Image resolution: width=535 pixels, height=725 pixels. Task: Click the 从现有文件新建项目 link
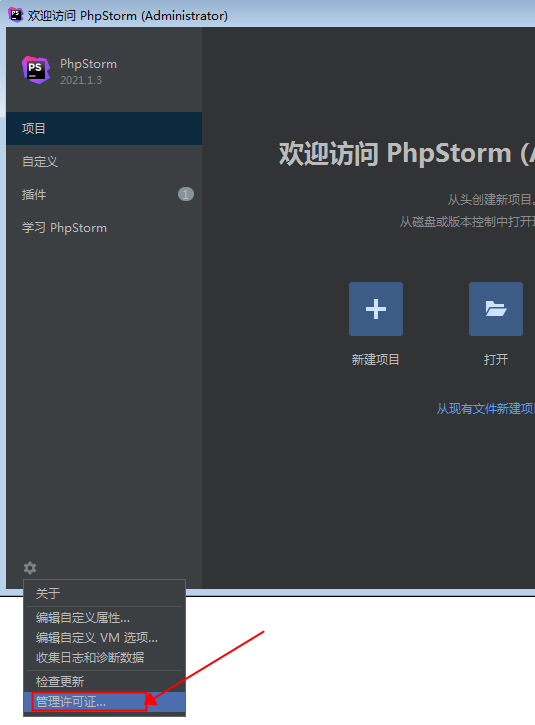coord(486,409)
